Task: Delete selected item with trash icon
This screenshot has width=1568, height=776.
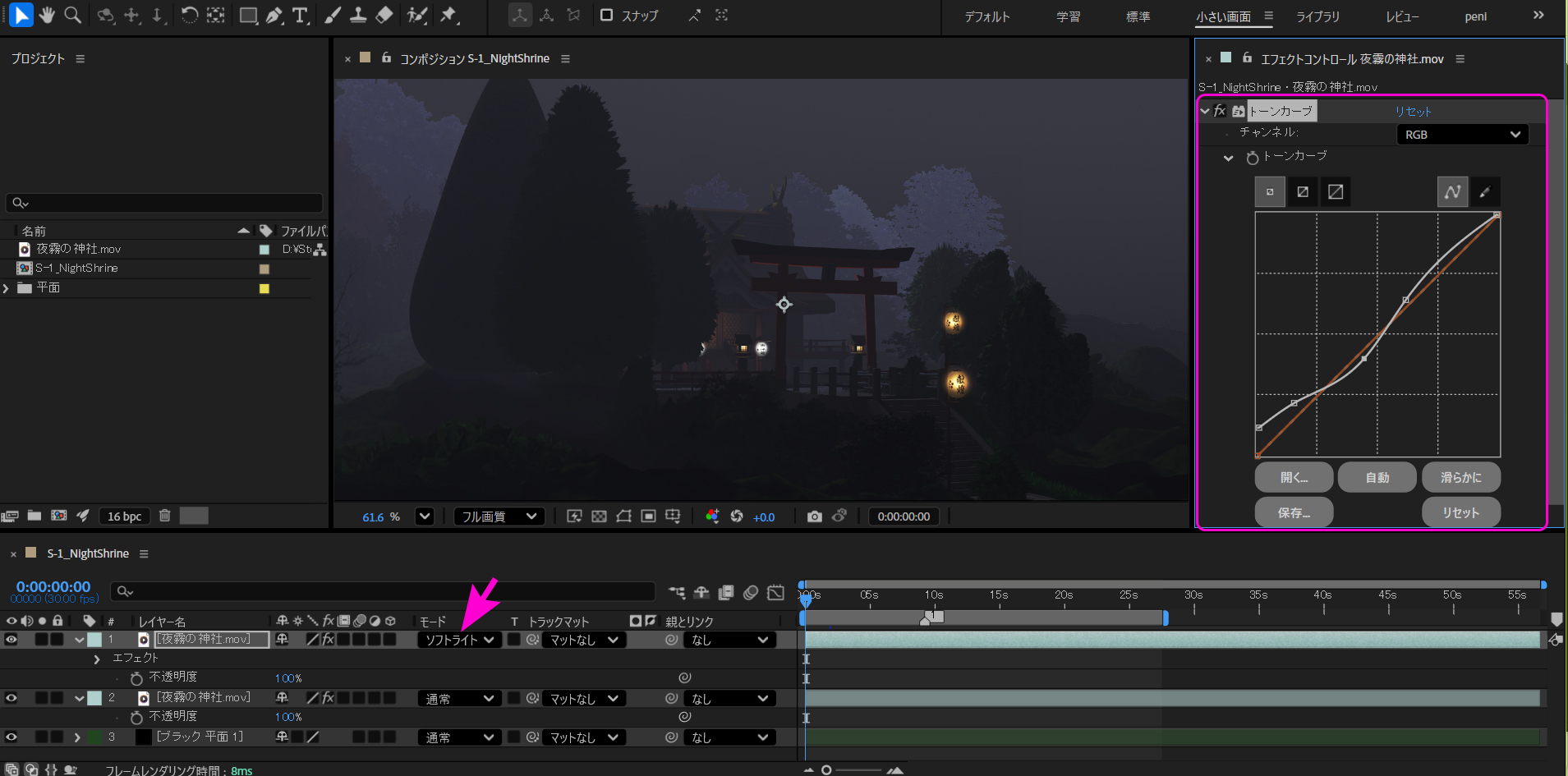Action: tap(164, 516)
